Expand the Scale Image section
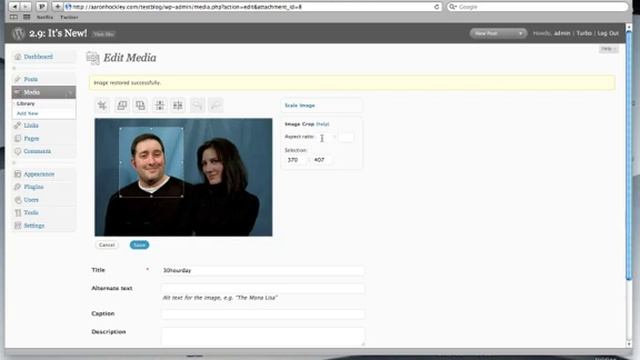Image resolution: width=640 pixels, height=360 pixels. 300,105
